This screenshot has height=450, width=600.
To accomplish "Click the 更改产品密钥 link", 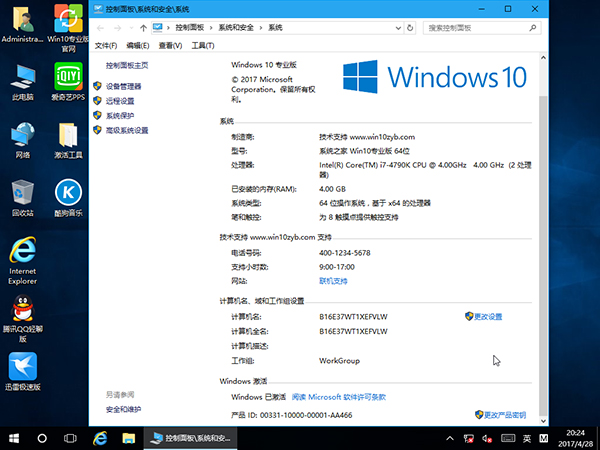I will (x=500, y=413).
